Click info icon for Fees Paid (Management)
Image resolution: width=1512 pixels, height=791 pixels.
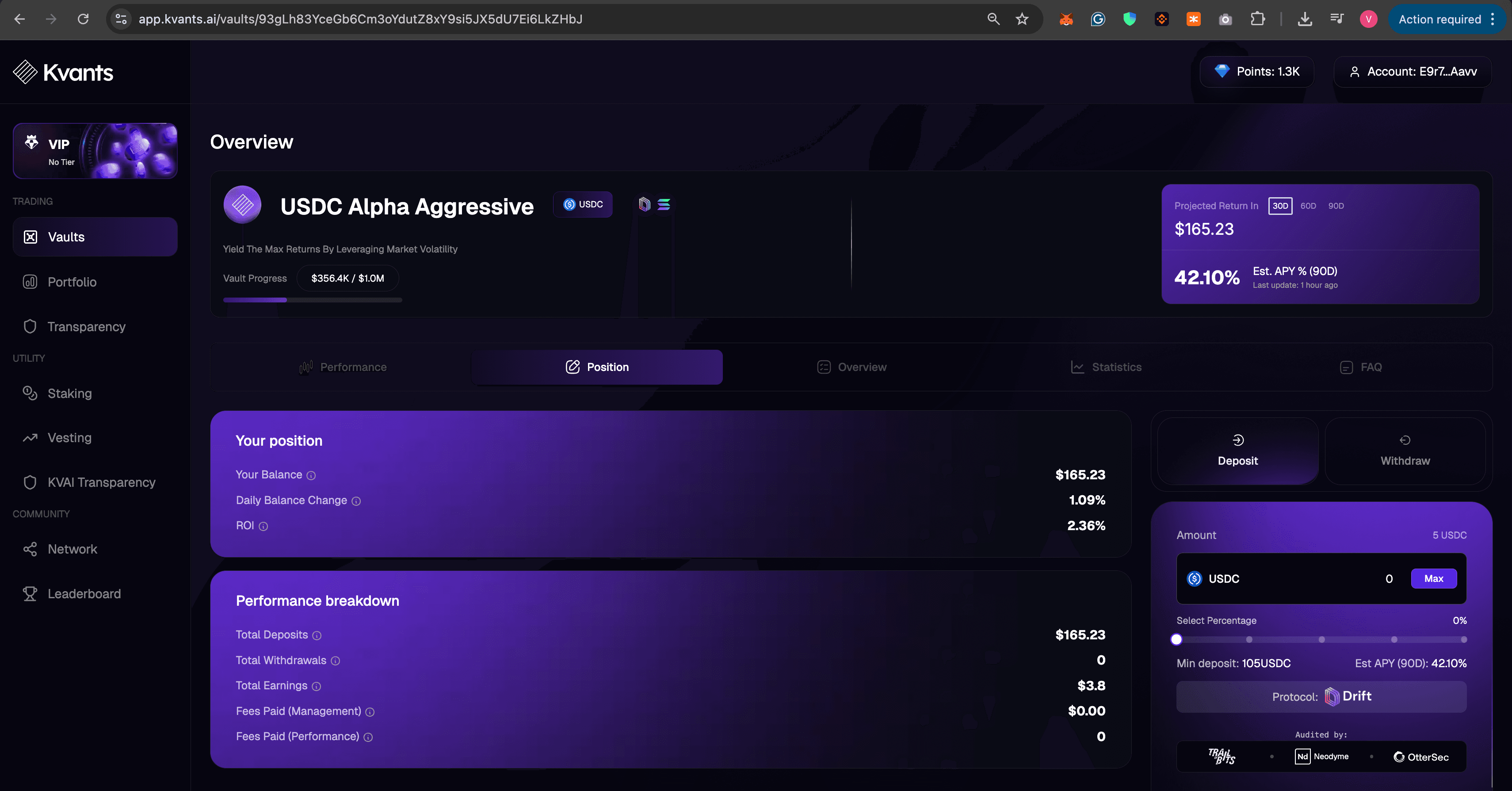(370, 712)
